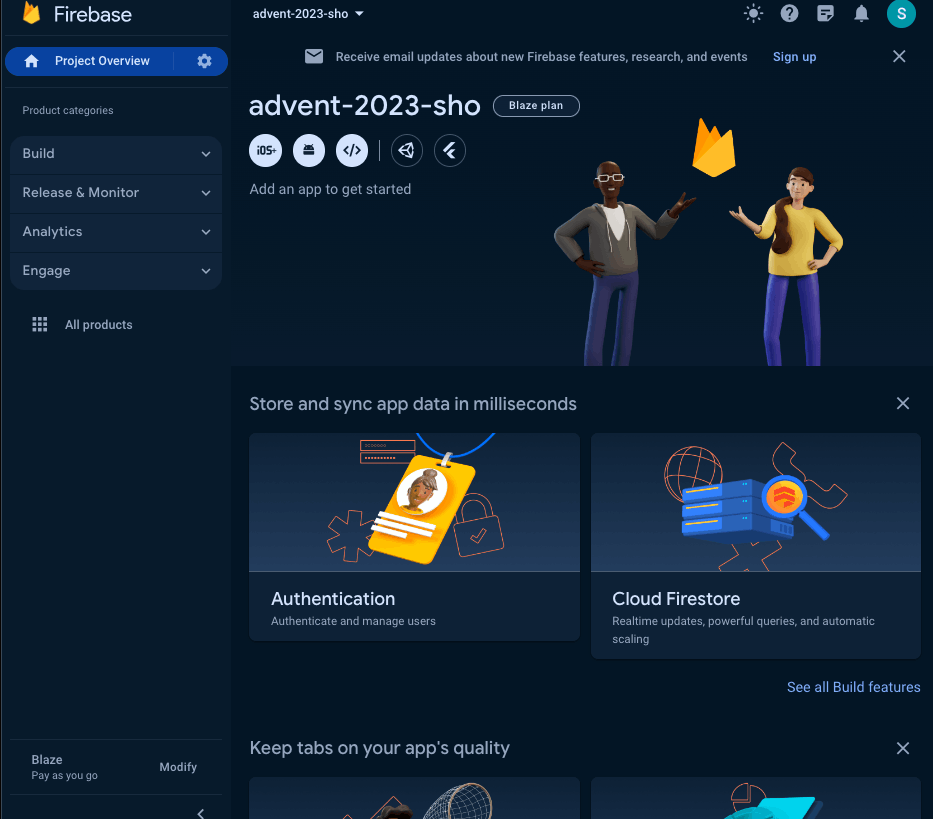This screenshot has width=933, height=819.
Task: Add a Web app
Action: pyautogui.click(x=352, y=151)
